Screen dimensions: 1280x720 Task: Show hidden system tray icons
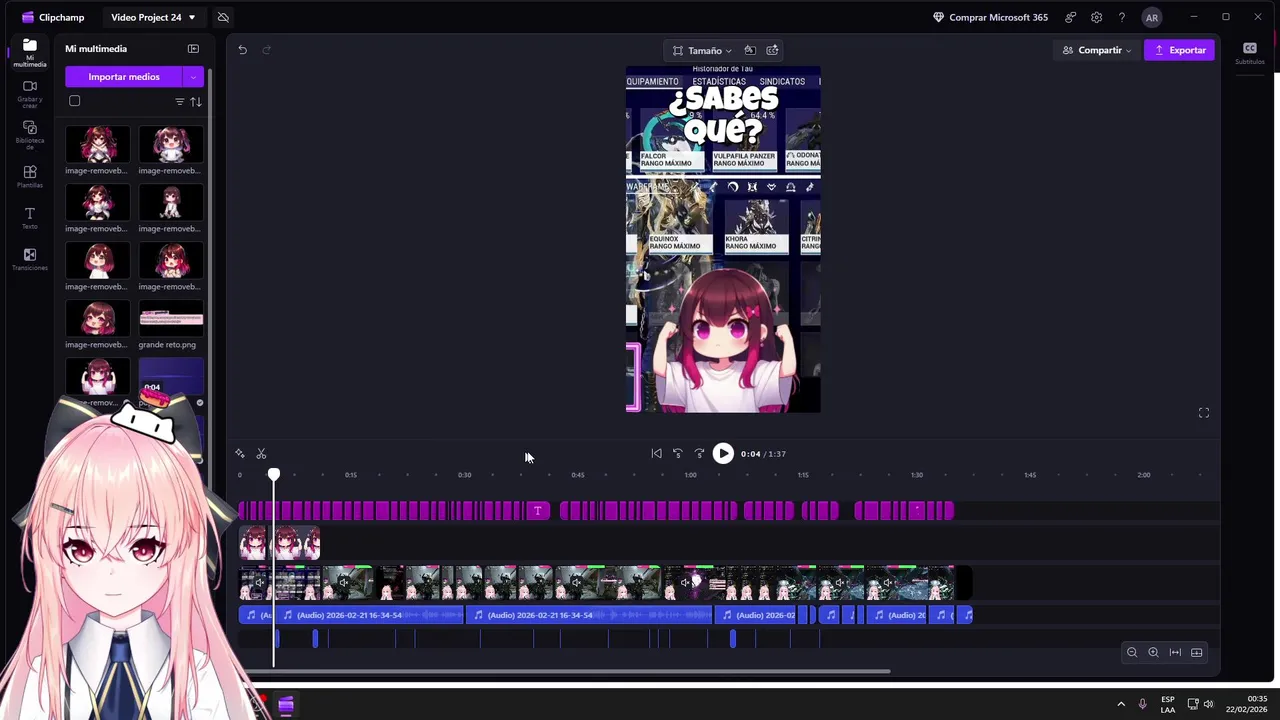click(1121, 704)
